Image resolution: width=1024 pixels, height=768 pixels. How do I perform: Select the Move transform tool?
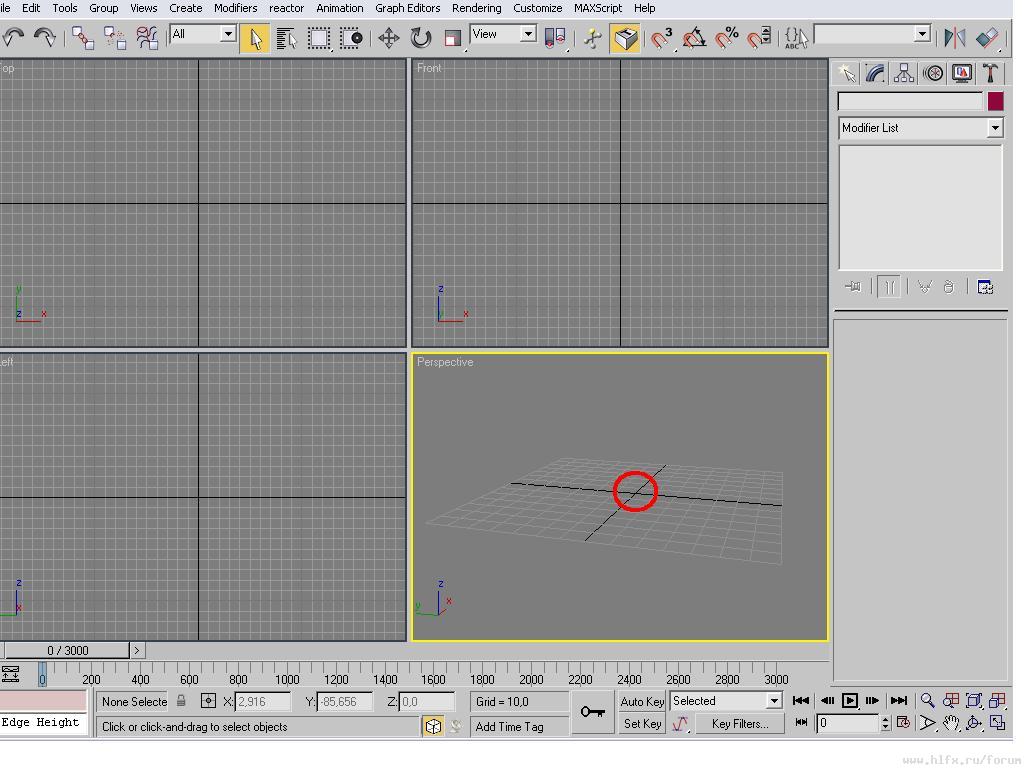tap(388, 38)
